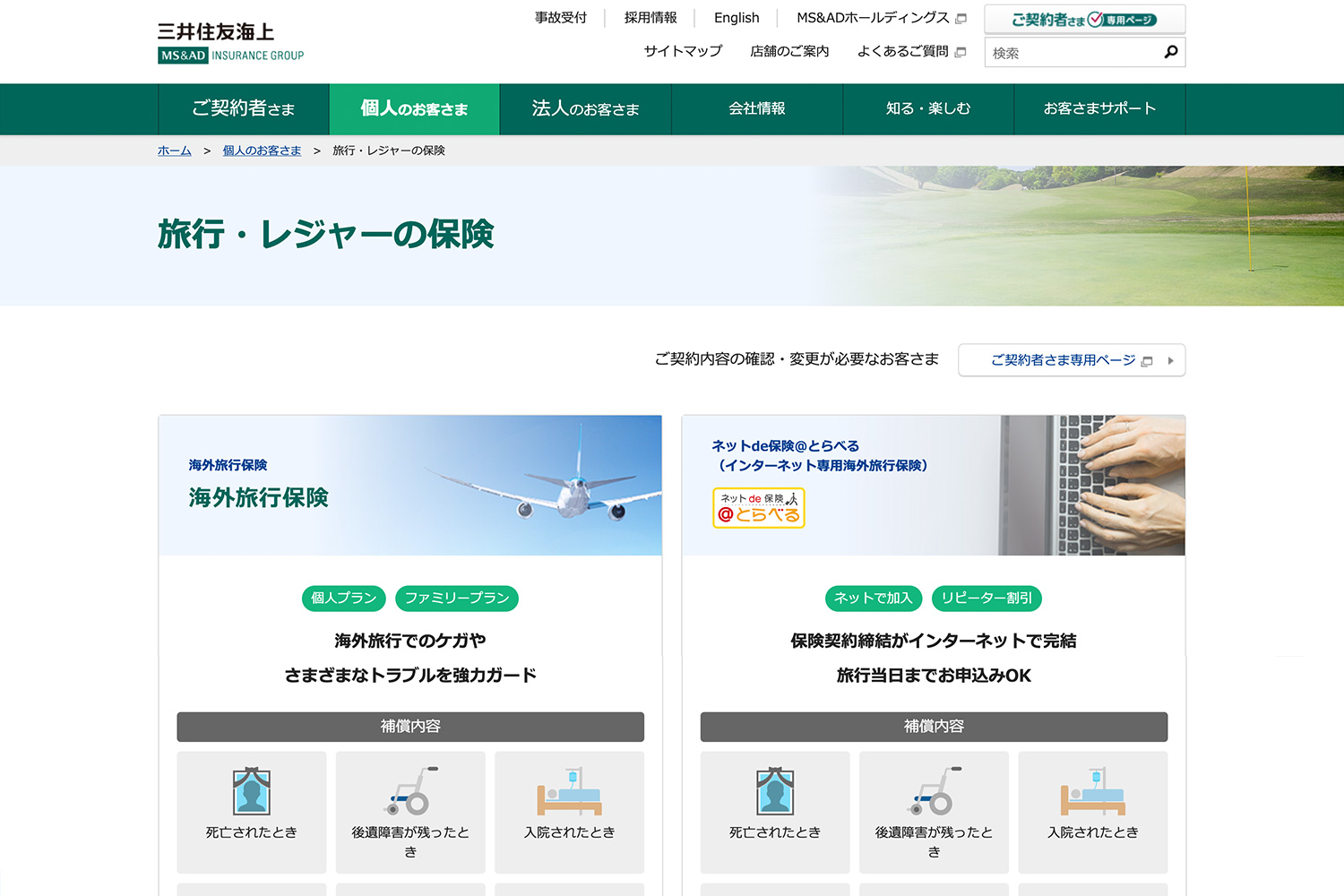Go to 個人のお客さま in breadcrumb
This screenshot has height=896, width=1344.
coord(262,151)
